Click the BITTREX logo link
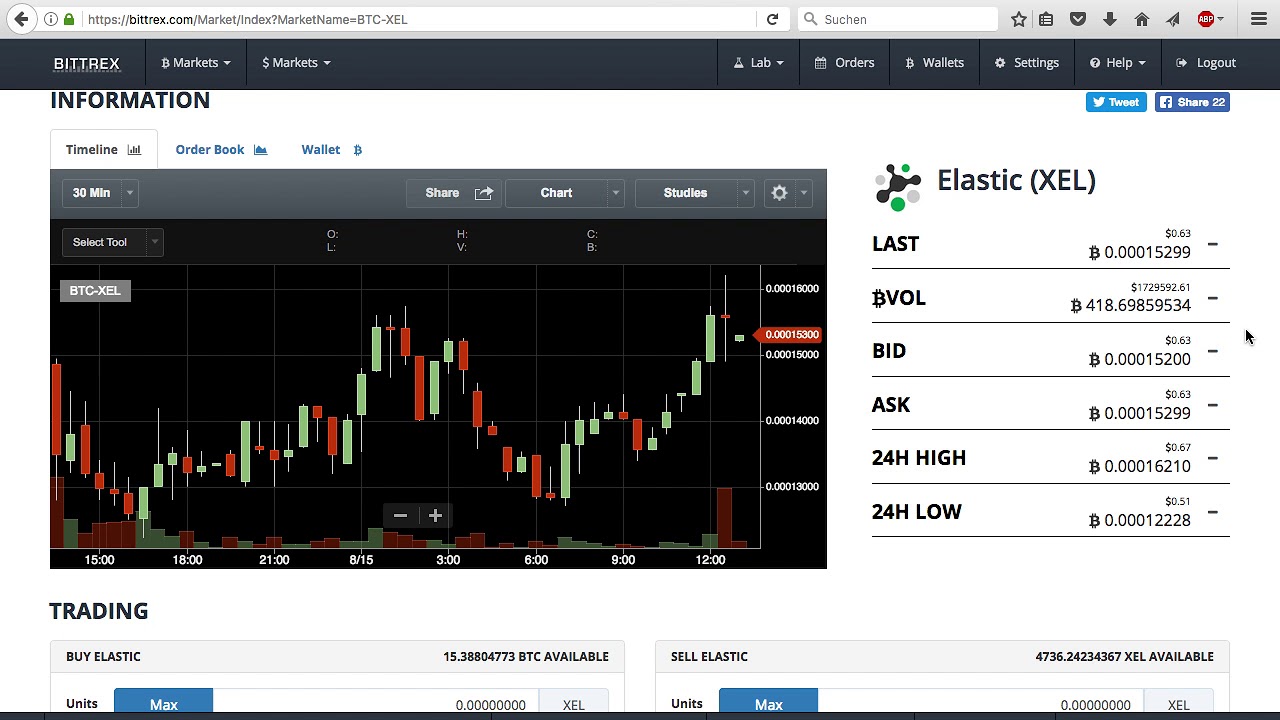Viewport: 1280px width, 720px height. pyautogui.click(x=87, y=63)
